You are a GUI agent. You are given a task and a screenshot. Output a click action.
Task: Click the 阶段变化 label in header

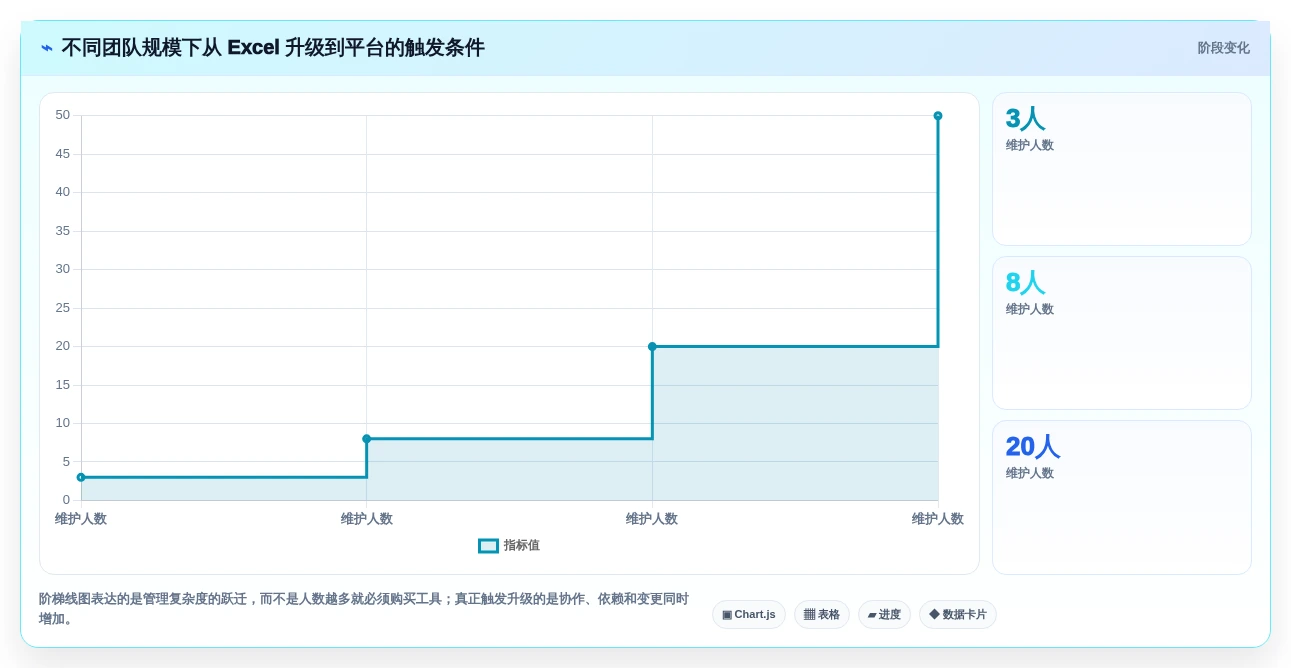click(1223, 48)
